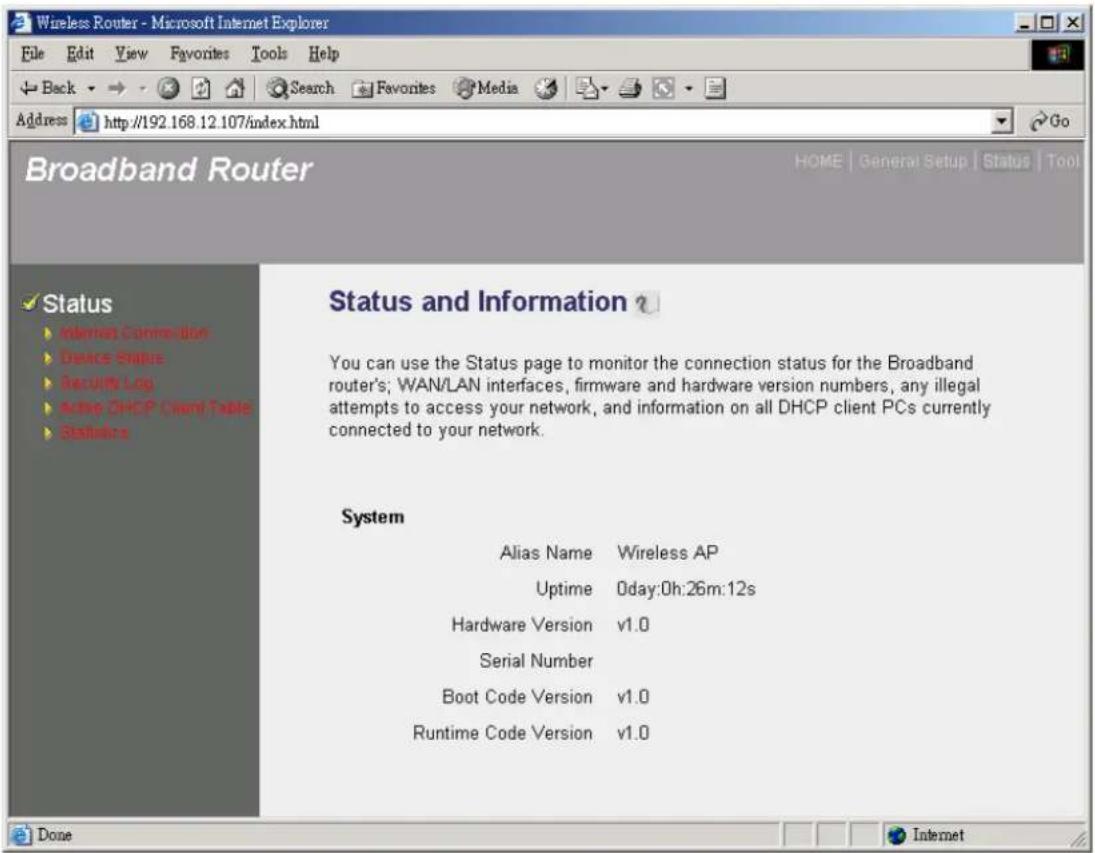Open the address bar URL dropdown

[1001, 122]
